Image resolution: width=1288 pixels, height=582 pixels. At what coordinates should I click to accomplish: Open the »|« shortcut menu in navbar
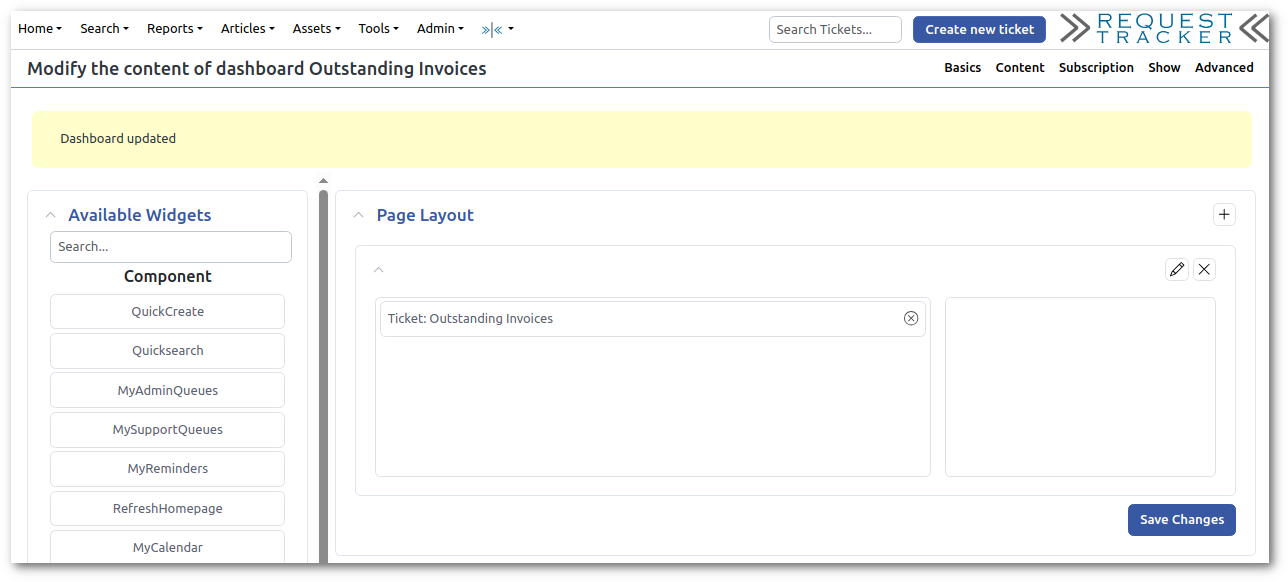(497, 29)
